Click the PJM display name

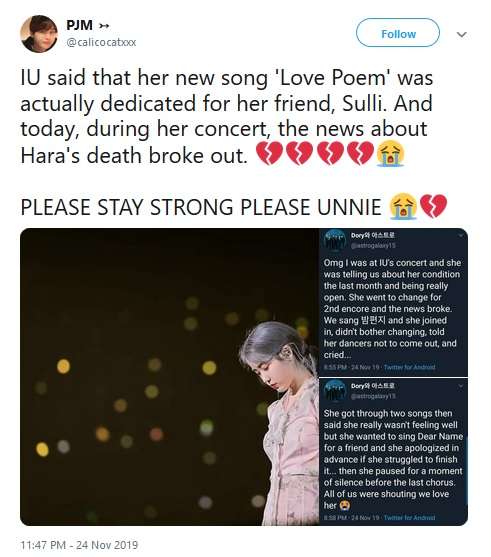(x=80, y=25)
